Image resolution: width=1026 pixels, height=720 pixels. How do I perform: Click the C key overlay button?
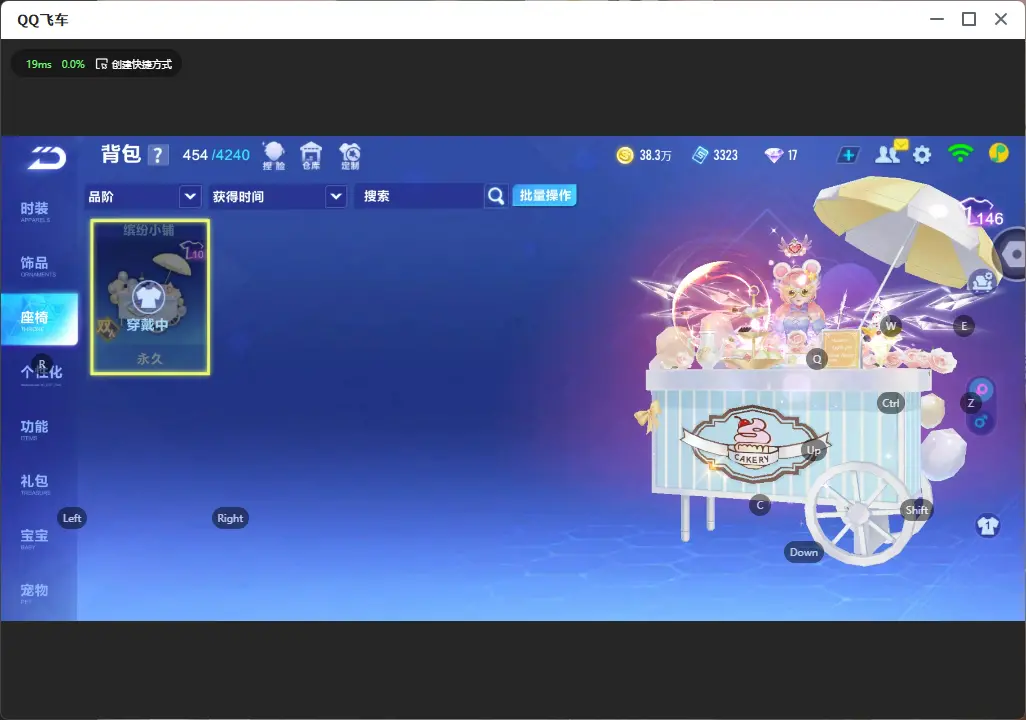tap(760, 505)
